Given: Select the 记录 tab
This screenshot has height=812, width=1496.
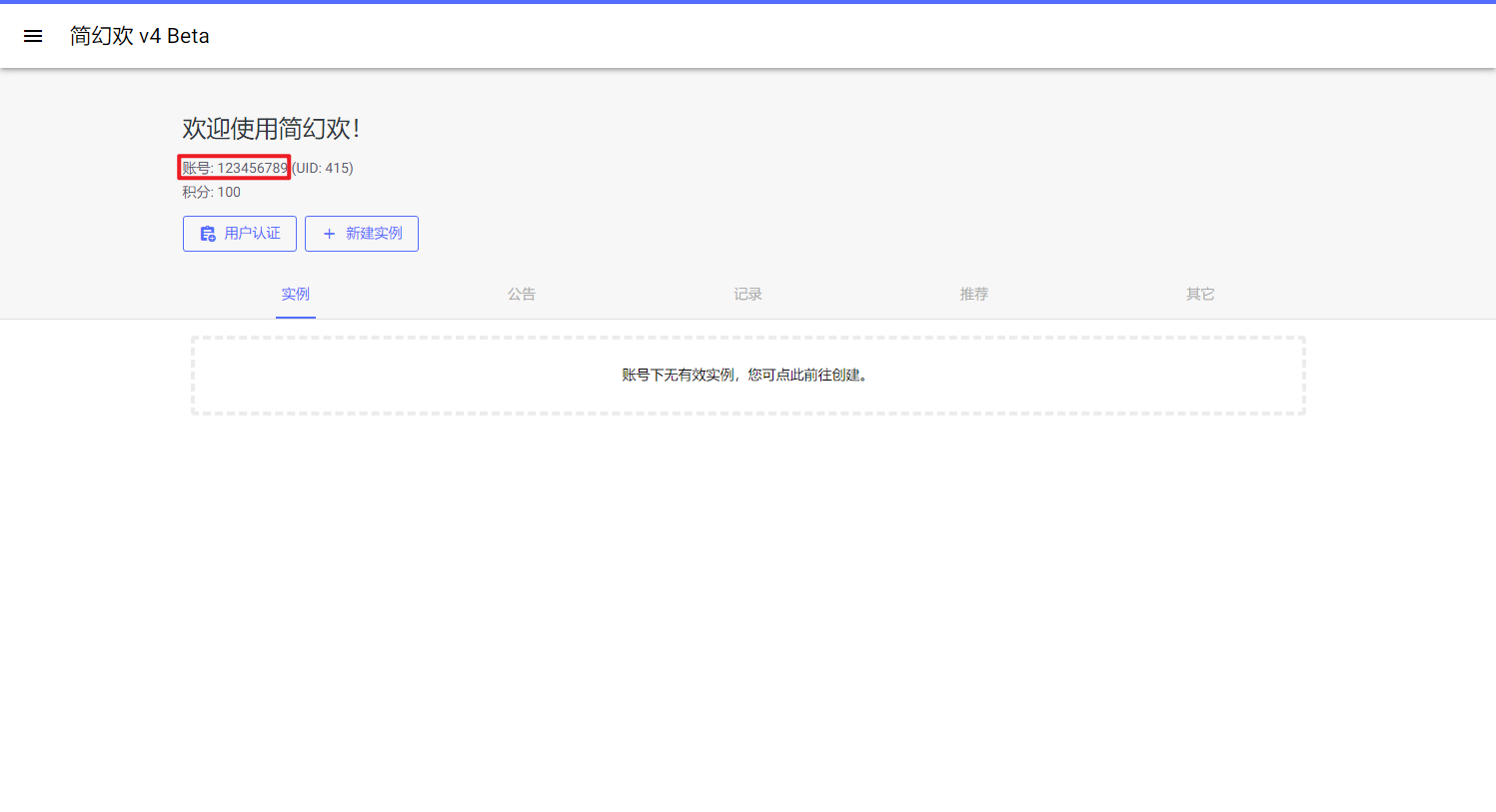Looking at the screenshot, I should point(748,294).
